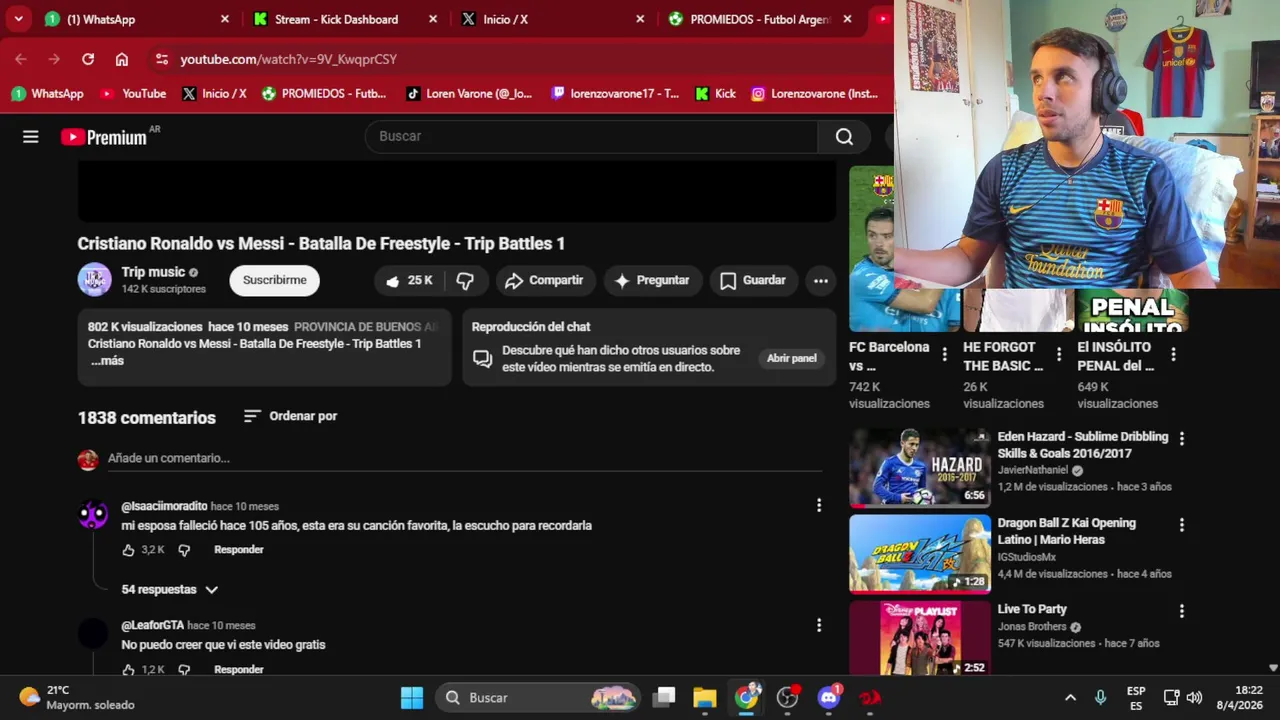Click the YouTube Premium logo
Image resolution: width=1280 pixels, height=720 pixels.
tap(104, 137)
